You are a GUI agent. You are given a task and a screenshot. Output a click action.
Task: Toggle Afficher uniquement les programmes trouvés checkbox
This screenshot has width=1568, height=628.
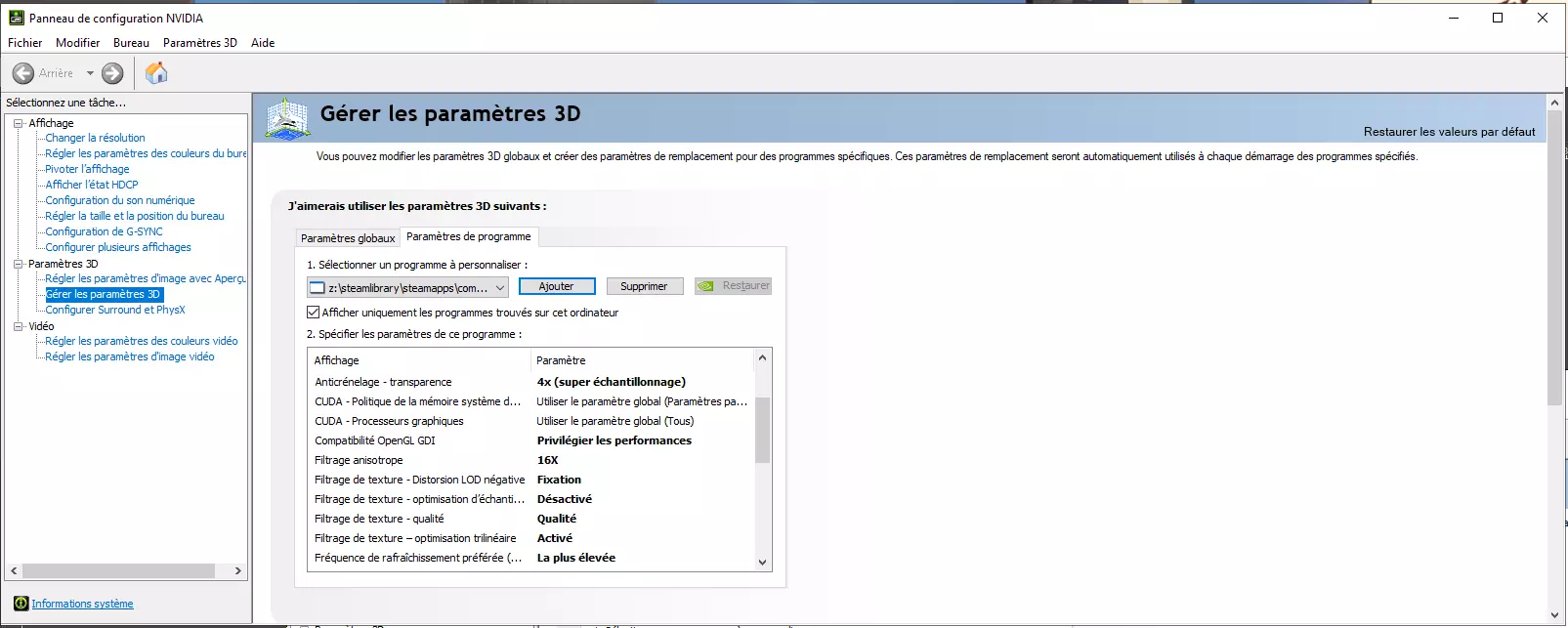(x=314, y=313)
